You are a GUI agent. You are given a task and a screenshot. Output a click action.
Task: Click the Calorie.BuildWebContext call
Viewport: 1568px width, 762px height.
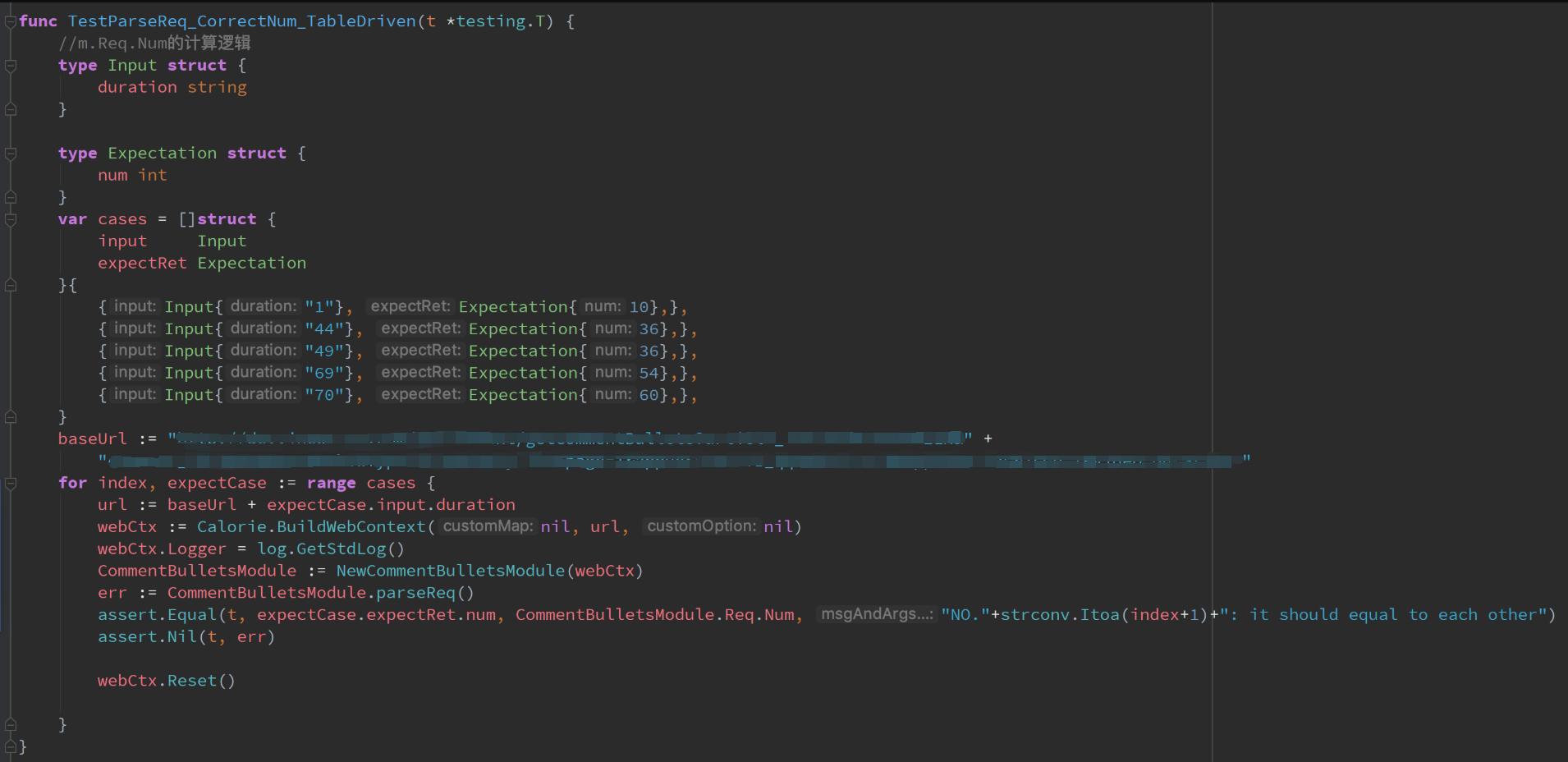click(311, 526)
